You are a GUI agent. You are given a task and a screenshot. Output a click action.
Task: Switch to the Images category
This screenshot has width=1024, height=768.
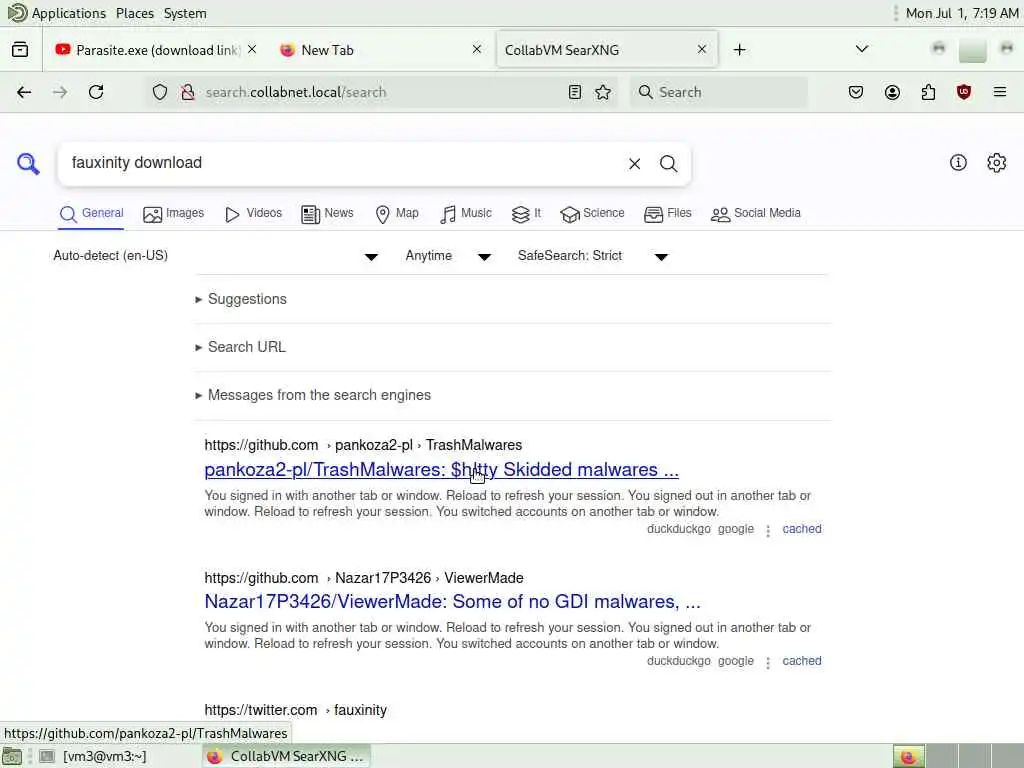point(174,214)
